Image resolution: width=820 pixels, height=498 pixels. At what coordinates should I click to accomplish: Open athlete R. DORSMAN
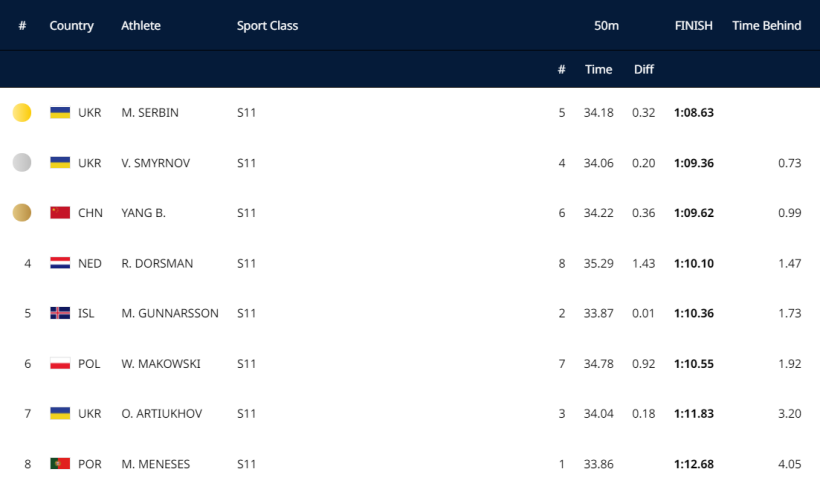click(x=157, y=263)
